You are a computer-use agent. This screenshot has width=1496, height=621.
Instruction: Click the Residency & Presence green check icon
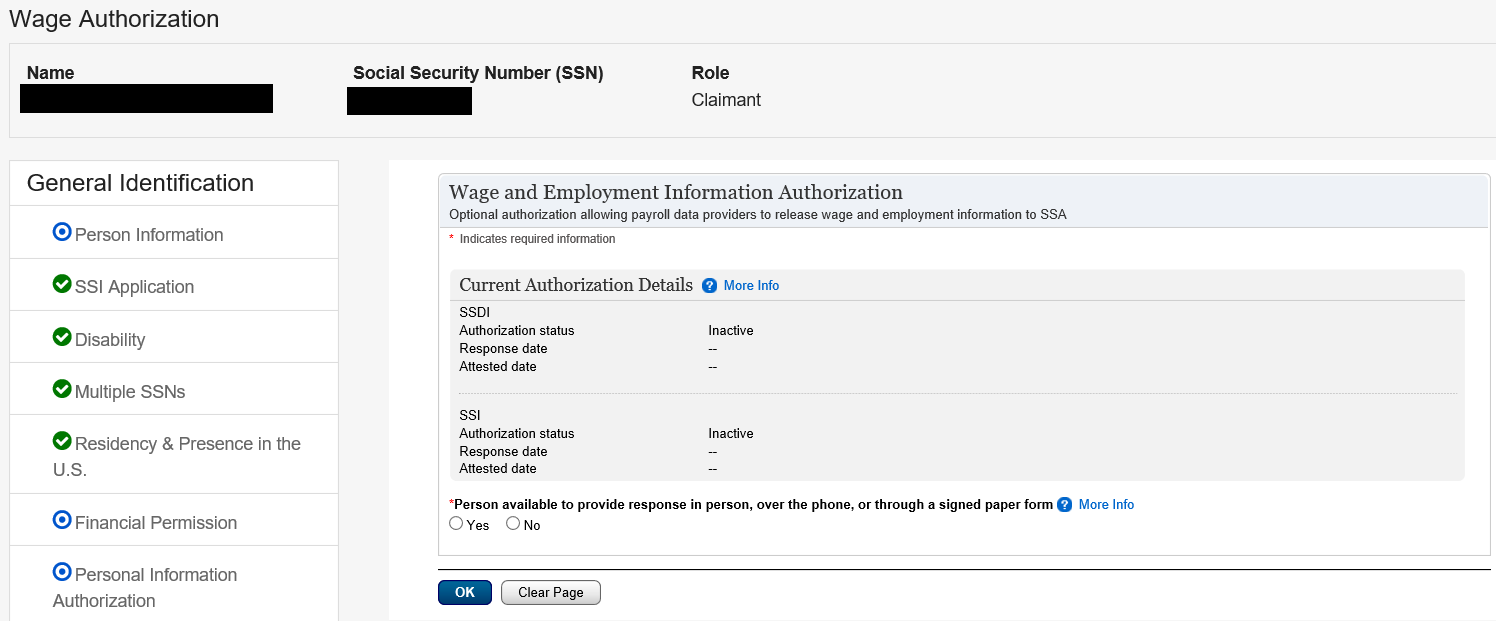62,441
